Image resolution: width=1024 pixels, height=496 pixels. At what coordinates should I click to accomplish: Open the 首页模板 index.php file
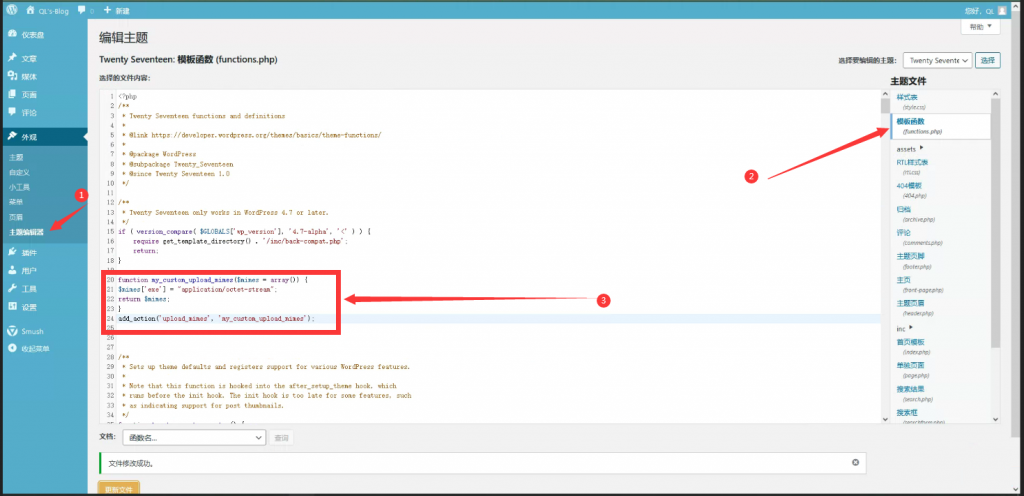tap(912, 346)
